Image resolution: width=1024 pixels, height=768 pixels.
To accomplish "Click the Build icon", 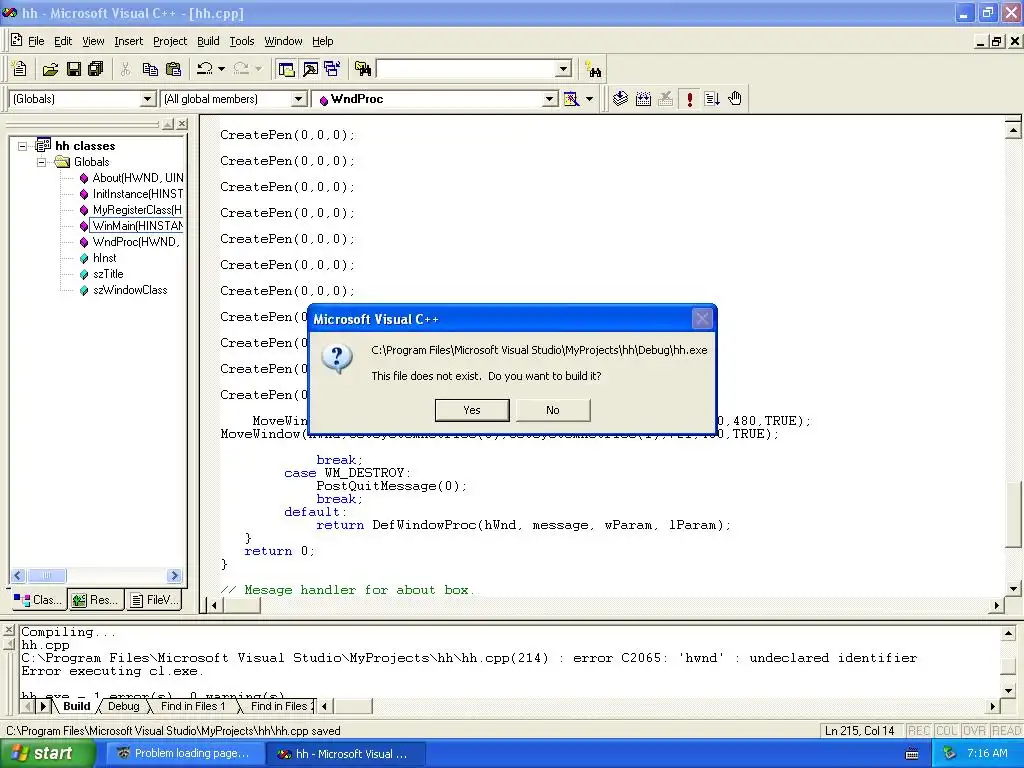I will (643, 99).
